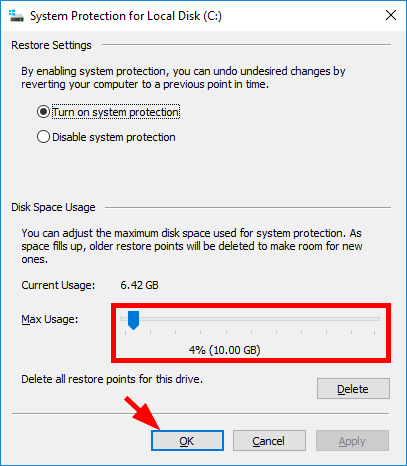Confirm settings with the OK button
The width and height of the screenshot is (407, 466).
(x=187, y=441)
